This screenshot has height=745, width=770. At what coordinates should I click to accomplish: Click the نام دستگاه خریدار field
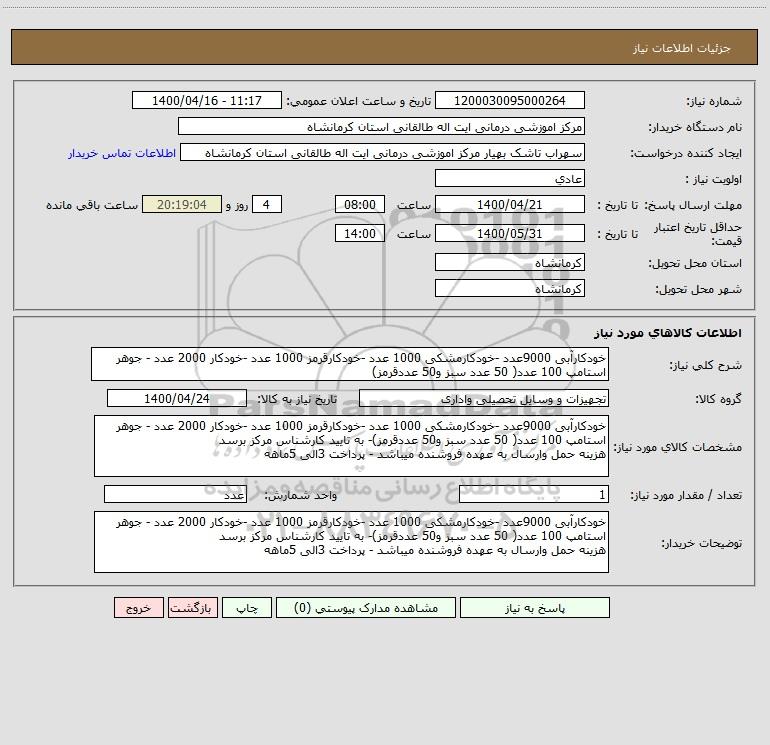pos(381,126)
